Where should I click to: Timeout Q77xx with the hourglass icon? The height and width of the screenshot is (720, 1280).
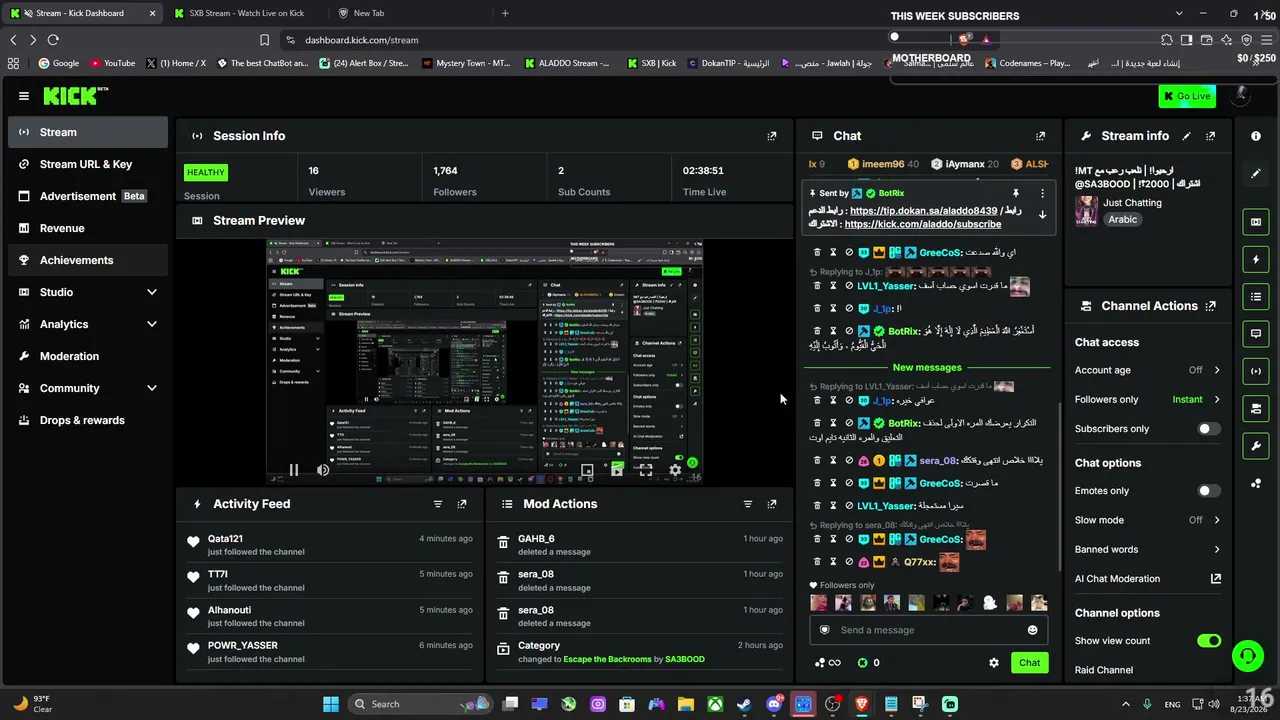(x=833, y=562)
